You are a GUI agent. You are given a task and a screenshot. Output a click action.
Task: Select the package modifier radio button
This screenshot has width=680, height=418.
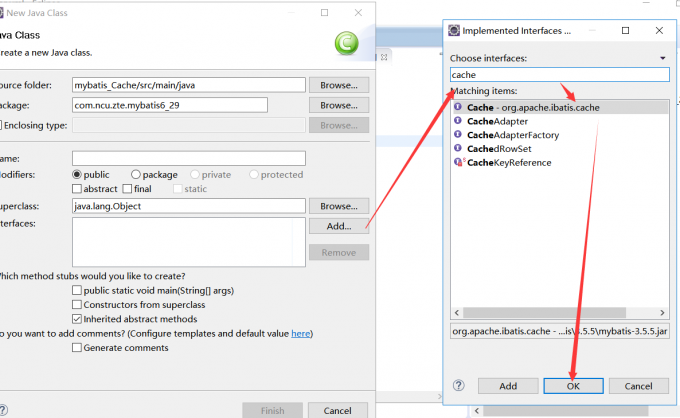(x=135, y=174)
